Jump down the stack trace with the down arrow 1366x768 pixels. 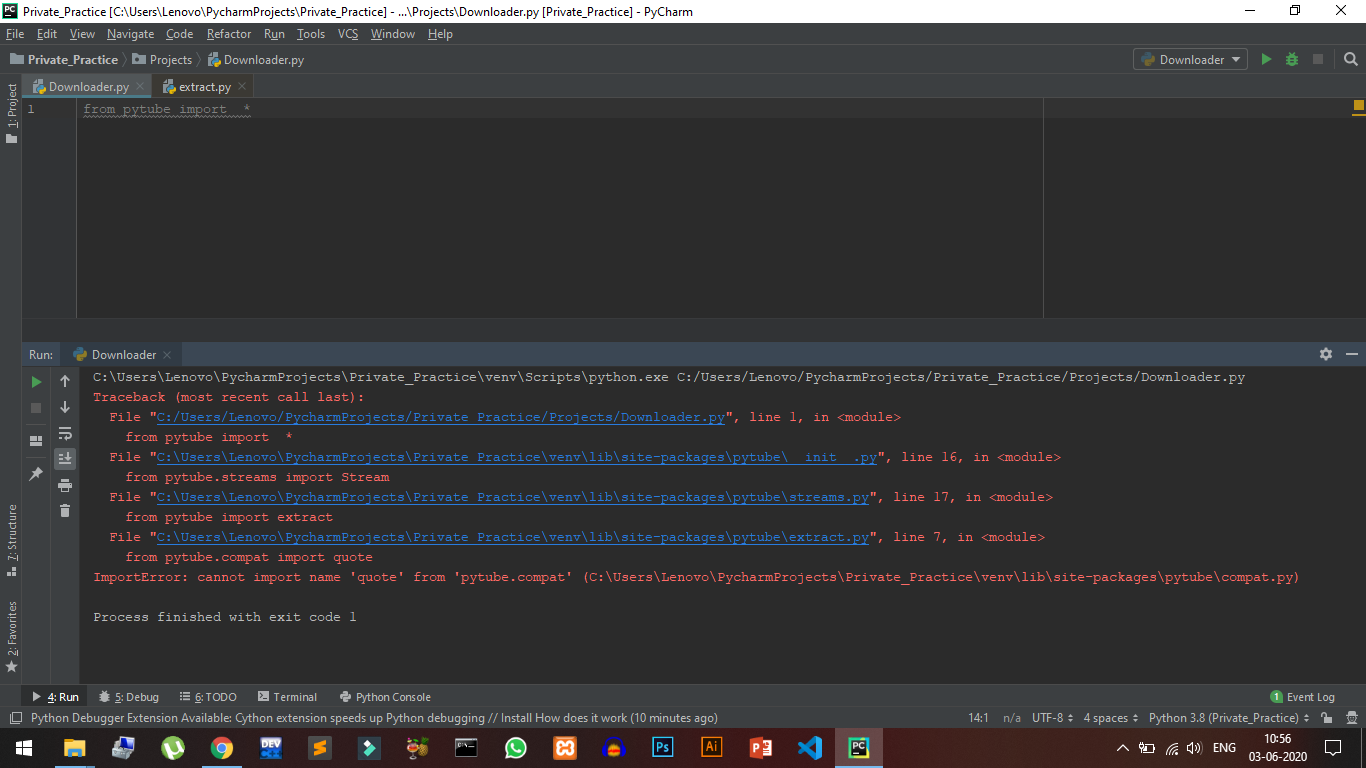click(64, 407)
